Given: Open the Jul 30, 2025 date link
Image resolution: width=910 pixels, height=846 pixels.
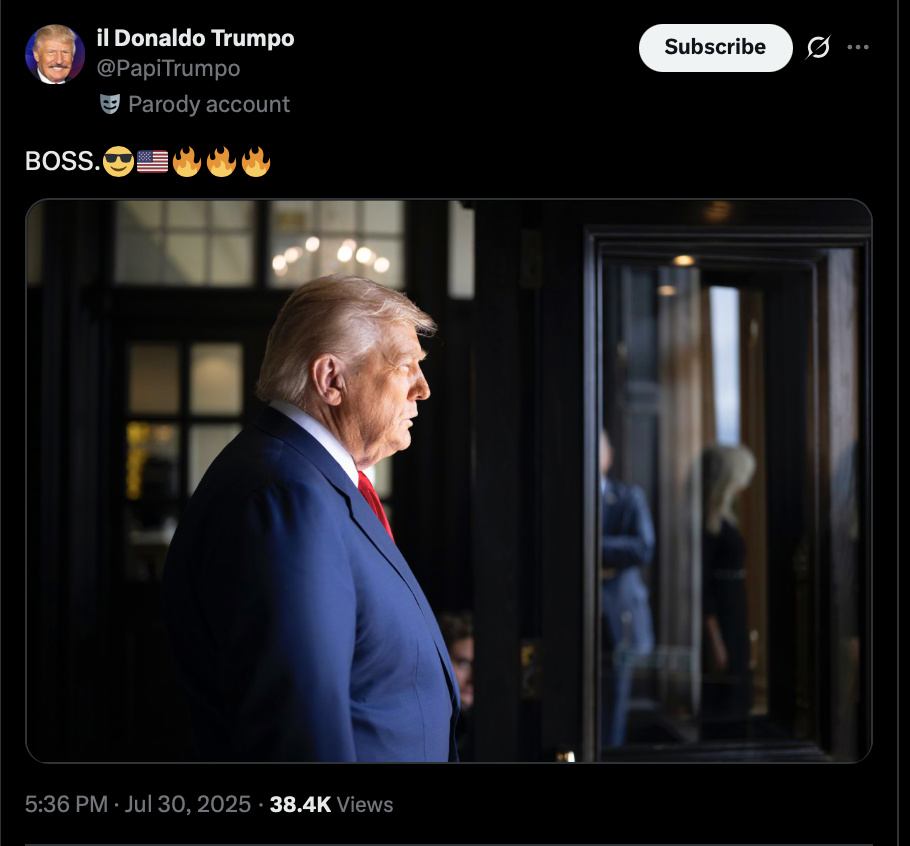Looking at the screenshot, I should tap(188, 804).
